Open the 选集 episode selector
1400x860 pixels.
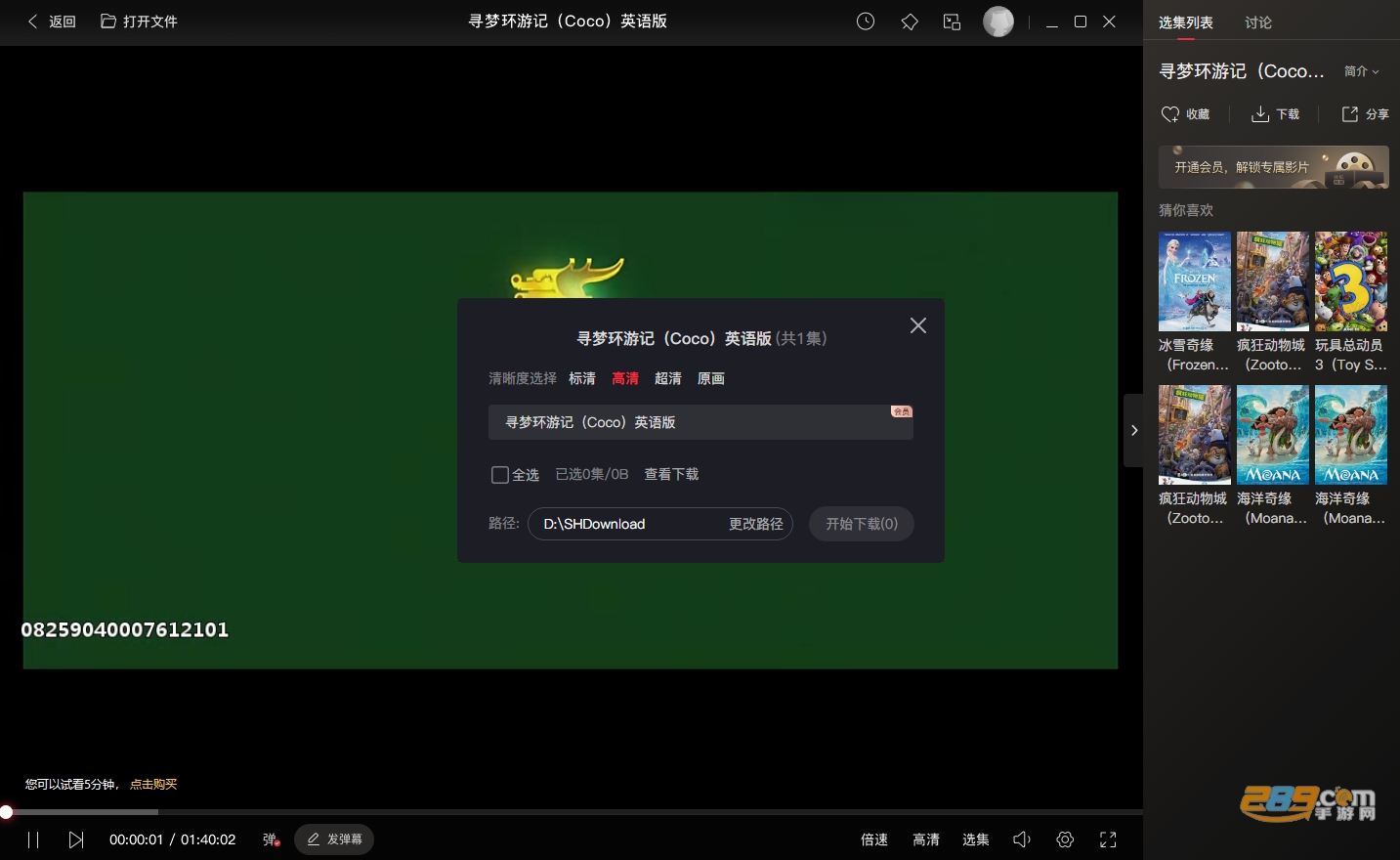click(x=976, y=839)
